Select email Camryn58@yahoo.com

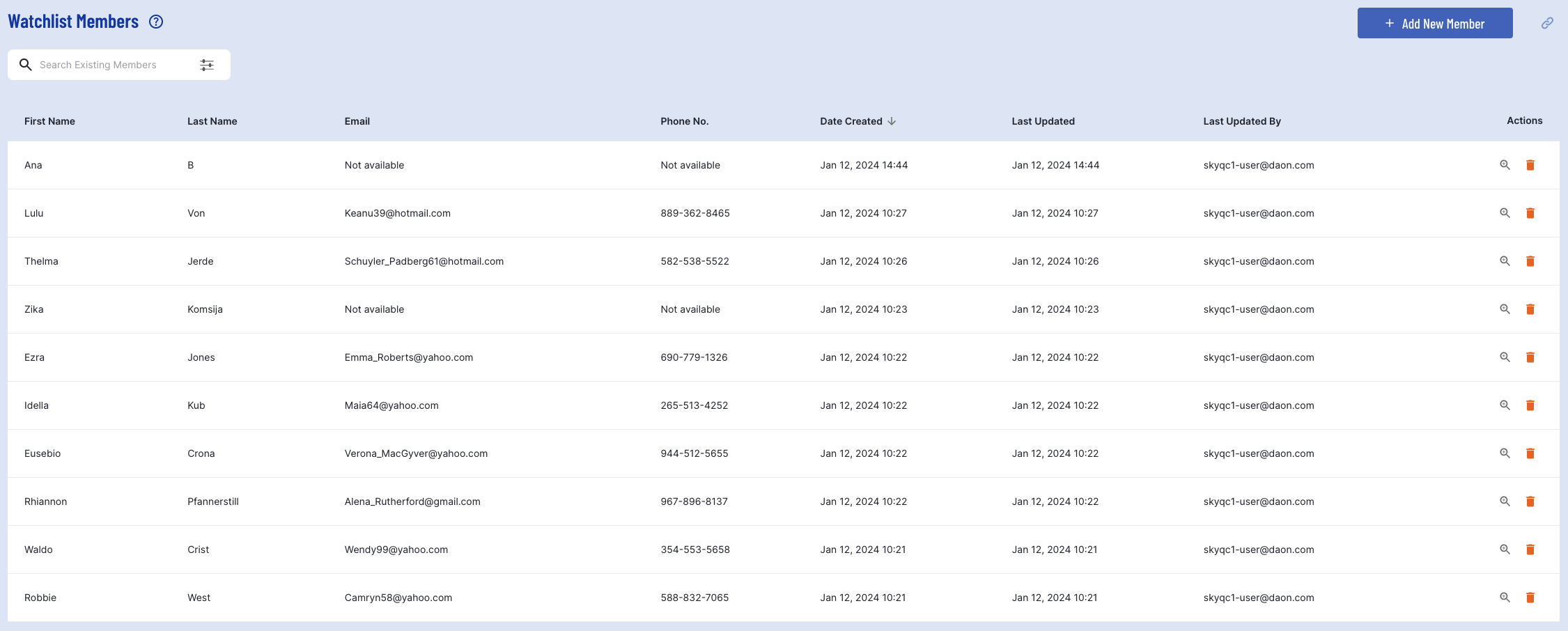pos(398,598)
